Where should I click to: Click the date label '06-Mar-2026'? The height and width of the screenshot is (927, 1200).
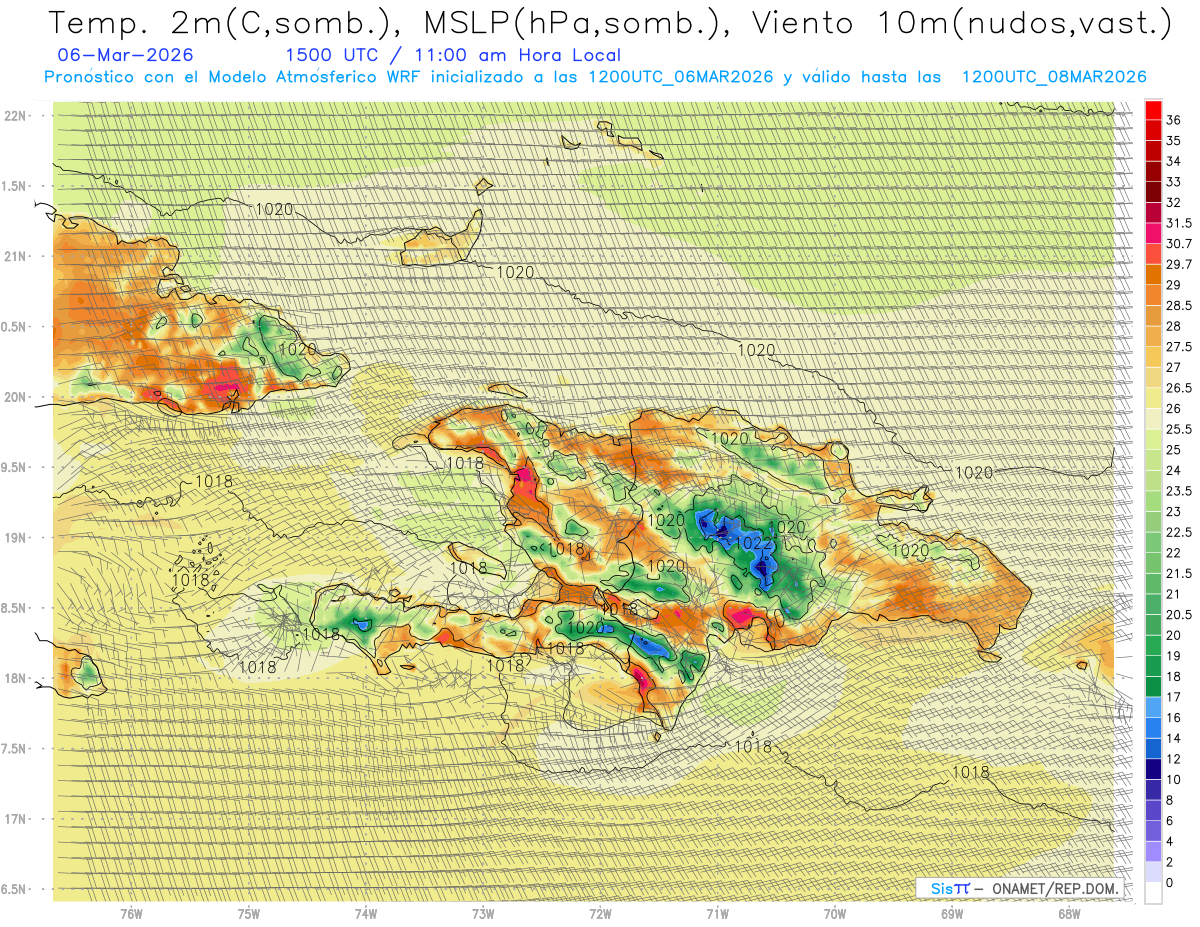(126, 56)
